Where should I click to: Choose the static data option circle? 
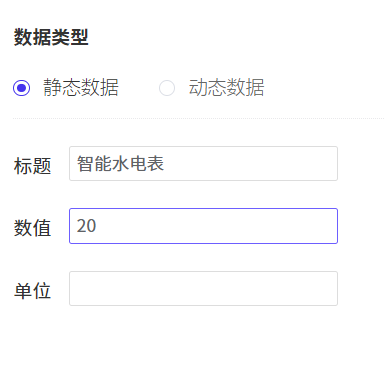(22, 88)
